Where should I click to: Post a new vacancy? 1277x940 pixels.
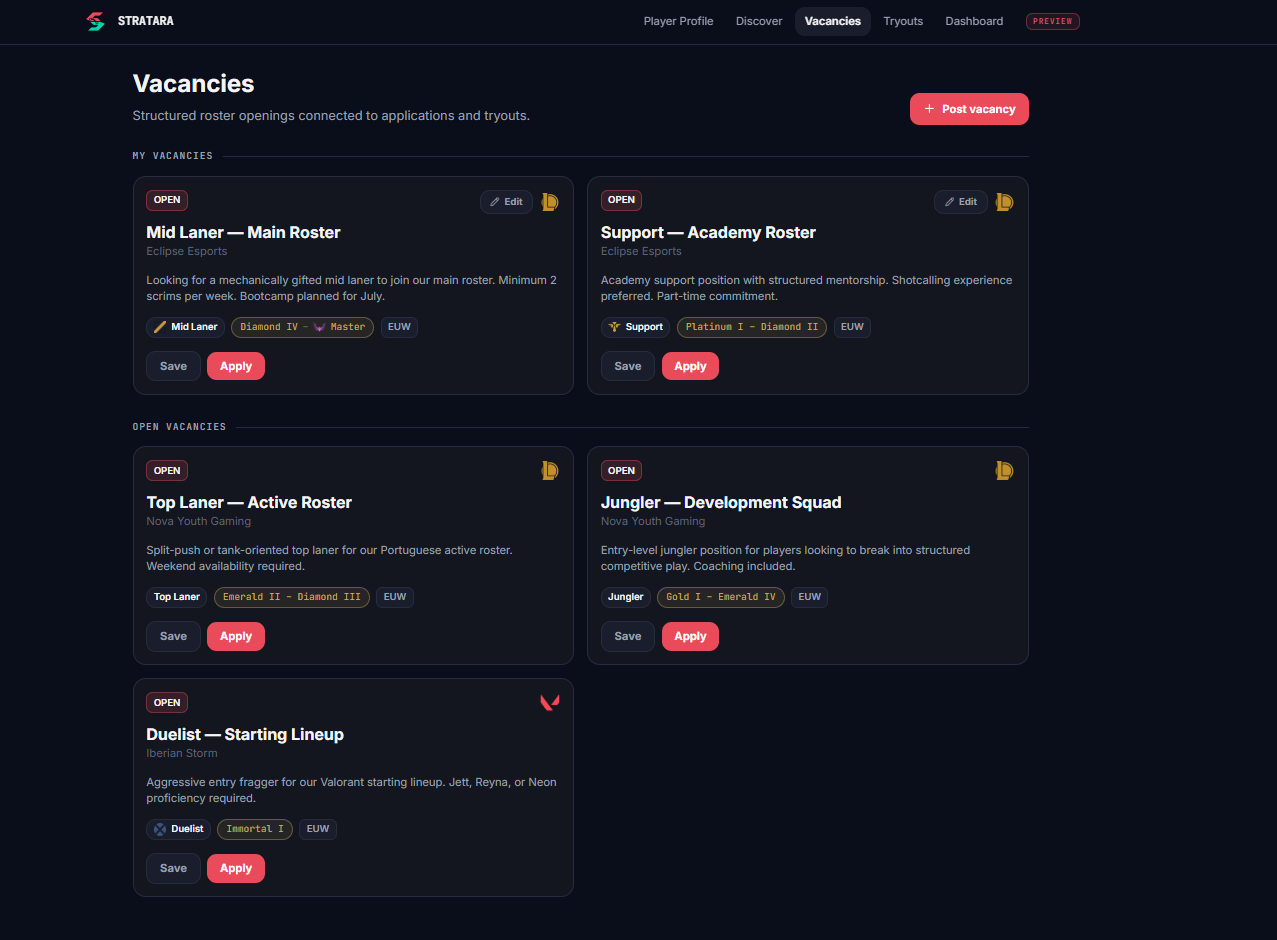click(969, 109)
